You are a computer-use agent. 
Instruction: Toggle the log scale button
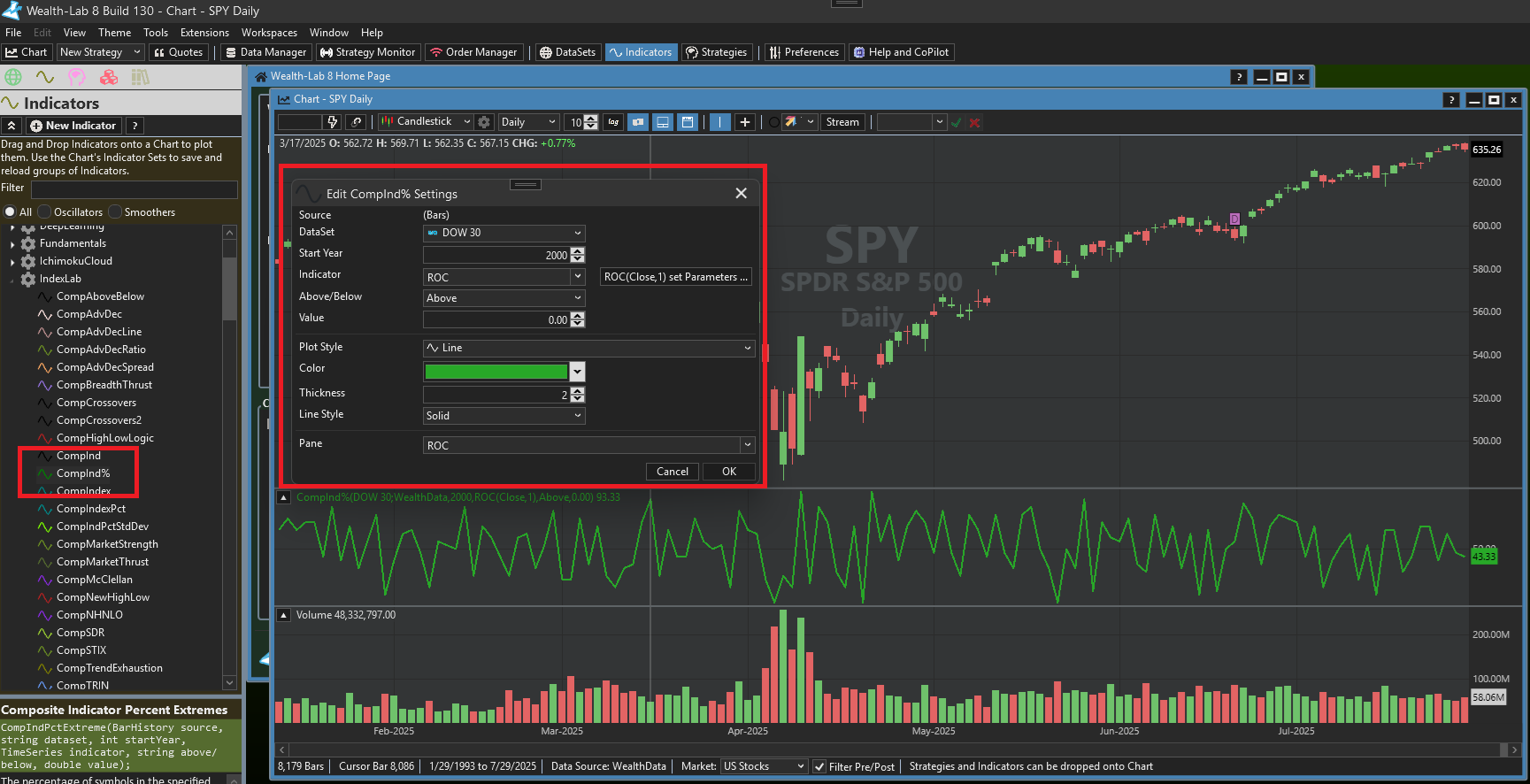pos(613,122)
